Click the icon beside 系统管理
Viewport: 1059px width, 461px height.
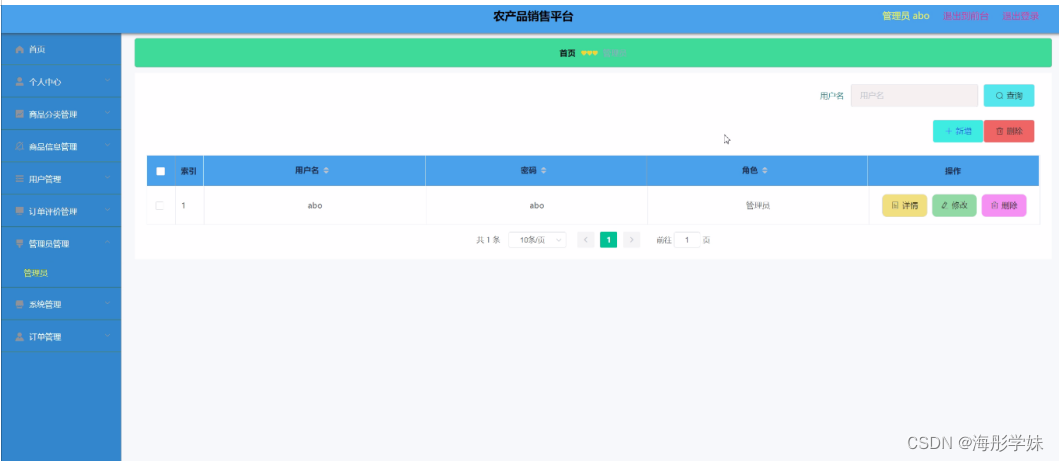[x=20, y=304]
